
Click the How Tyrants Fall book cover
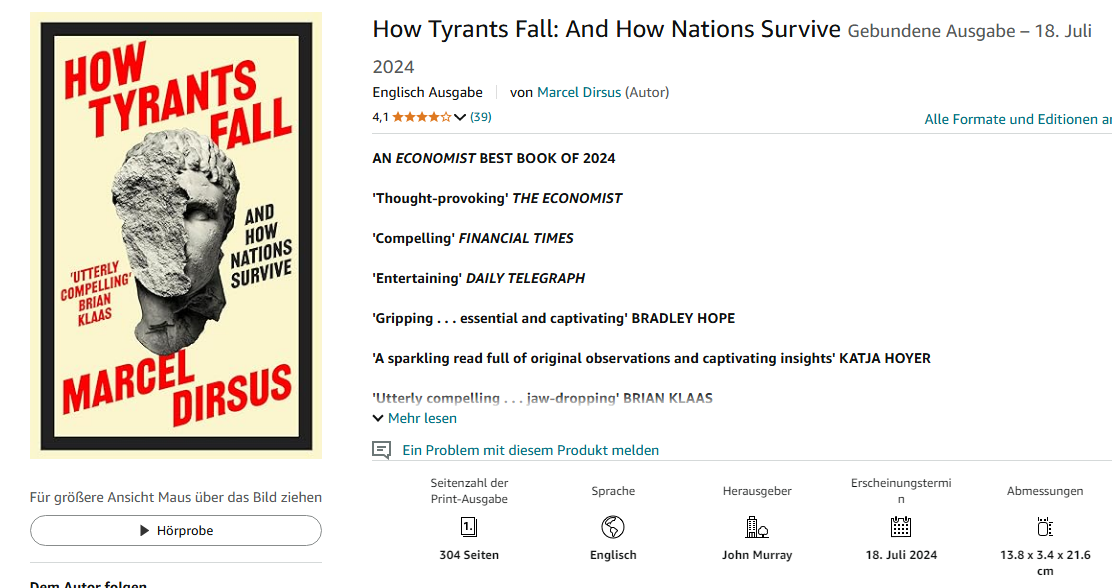[176, 236]
